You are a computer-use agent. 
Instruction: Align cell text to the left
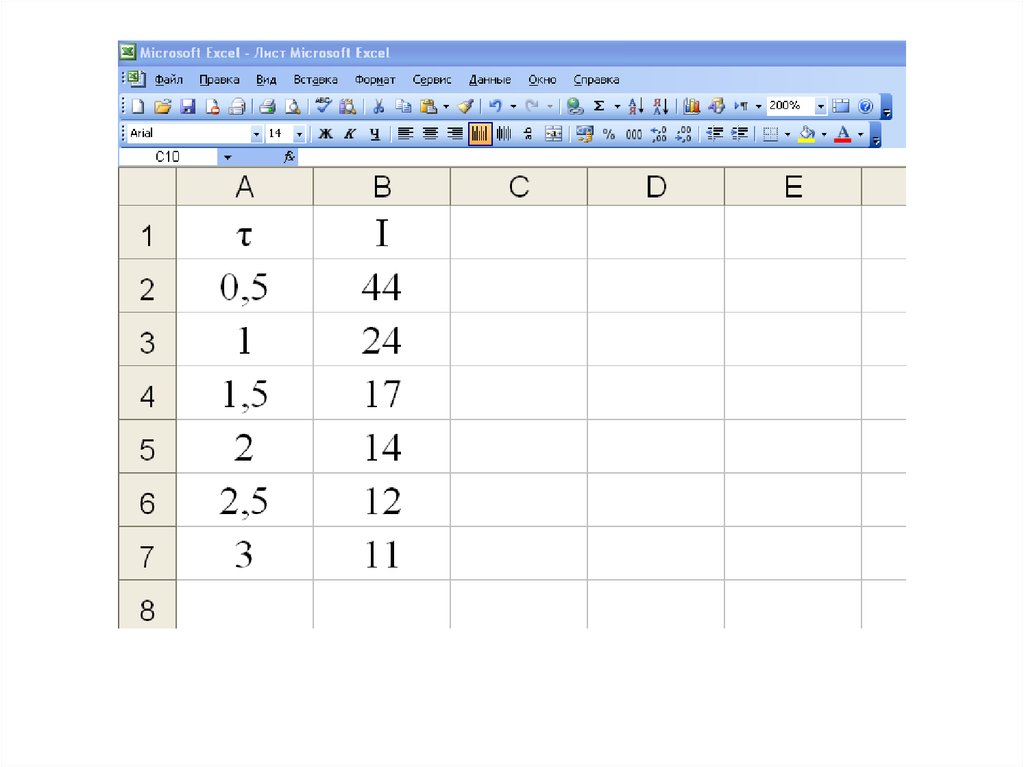tap(406, 134)
